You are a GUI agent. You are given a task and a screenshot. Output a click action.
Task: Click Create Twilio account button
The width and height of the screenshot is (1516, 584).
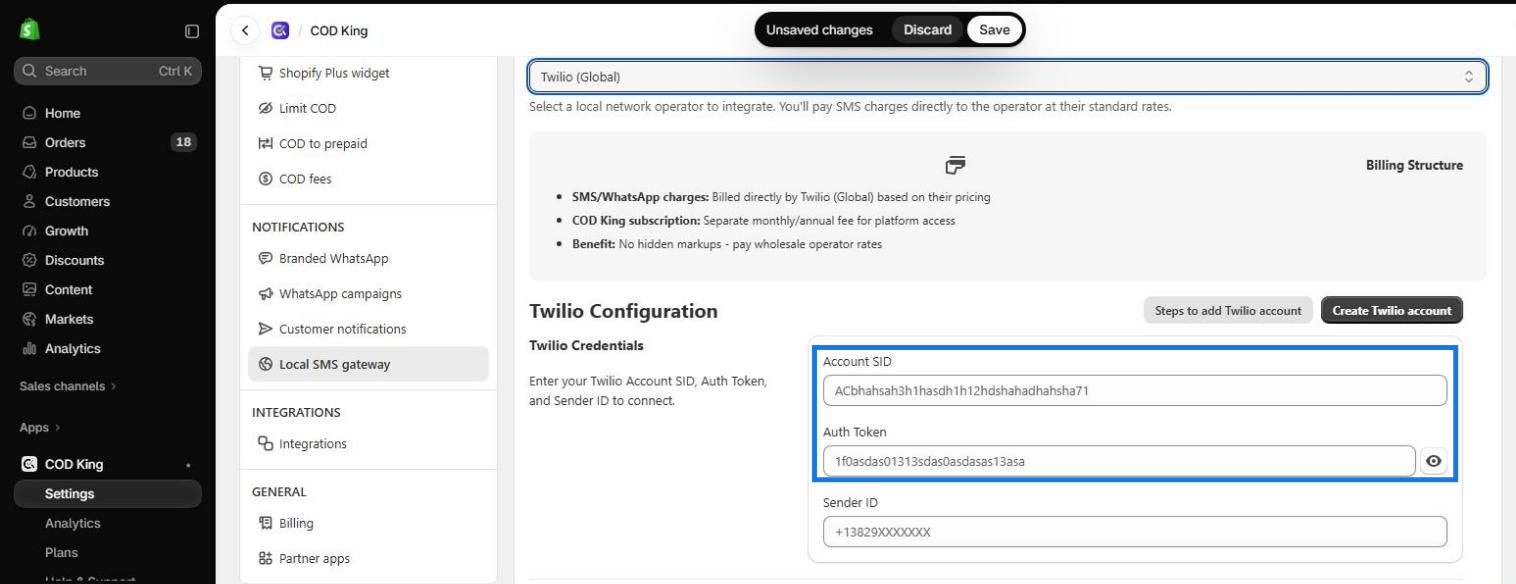[1392, 311]
